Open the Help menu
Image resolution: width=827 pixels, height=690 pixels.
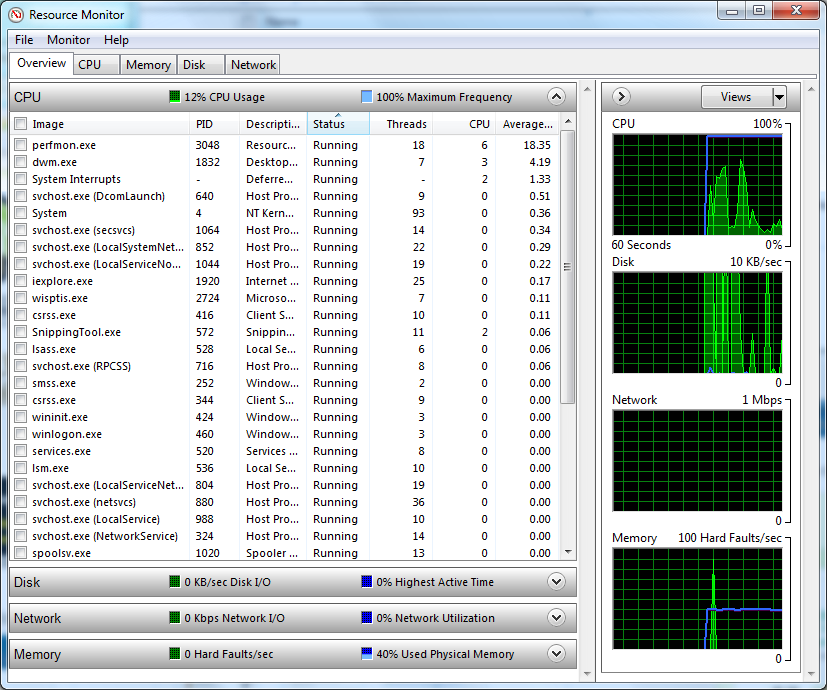click(116, 40)
